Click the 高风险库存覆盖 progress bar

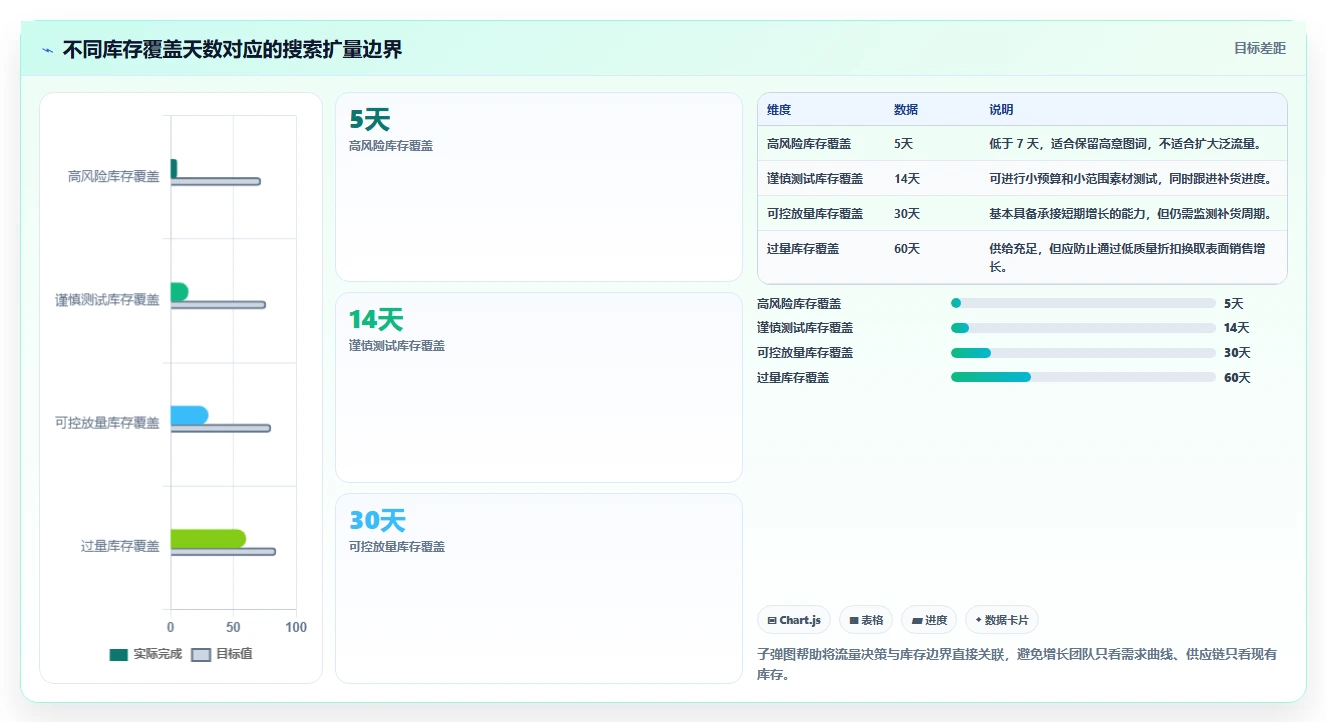1083,303
